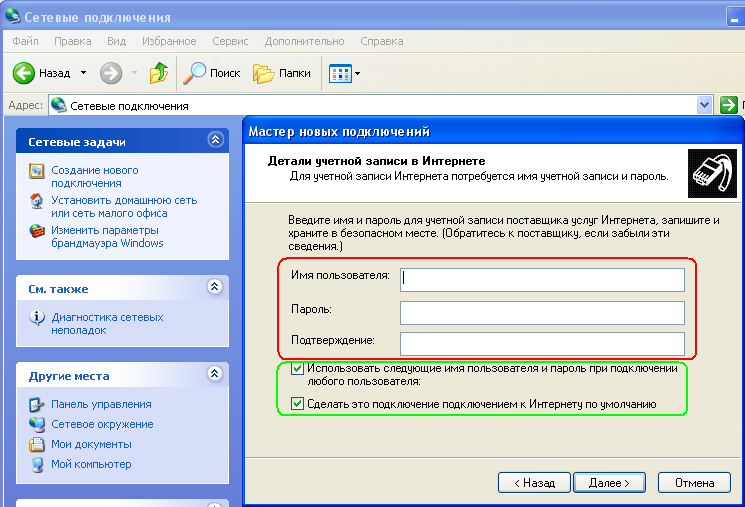
Task: Open the Файл menu
Action: click(x=25, y=41)
